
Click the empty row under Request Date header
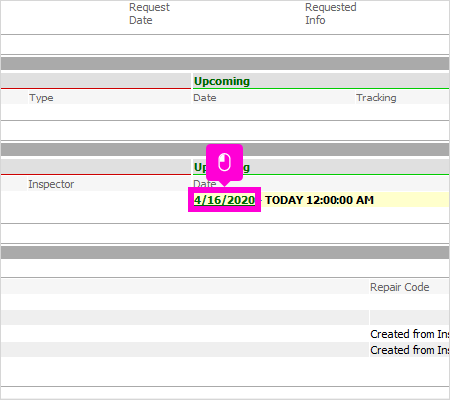pyautogui.click(x=225, y=44)
